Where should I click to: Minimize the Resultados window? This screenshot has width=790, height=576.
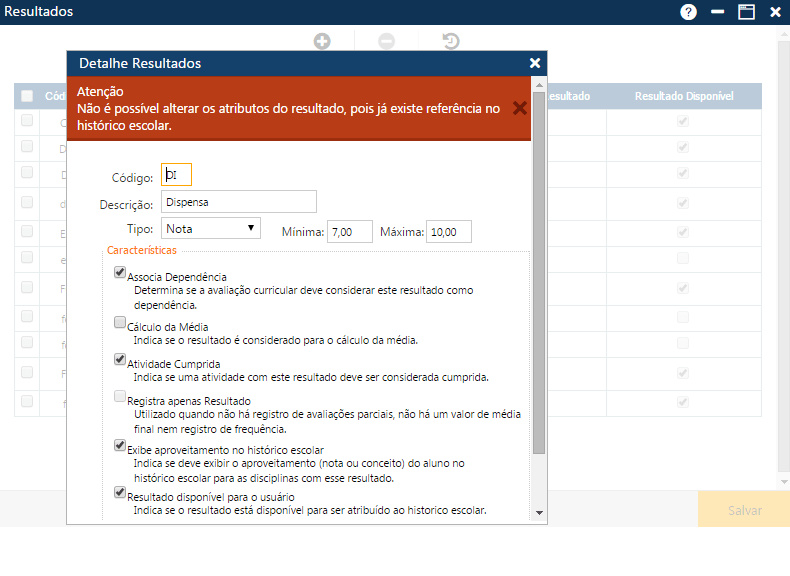[717, 12]
